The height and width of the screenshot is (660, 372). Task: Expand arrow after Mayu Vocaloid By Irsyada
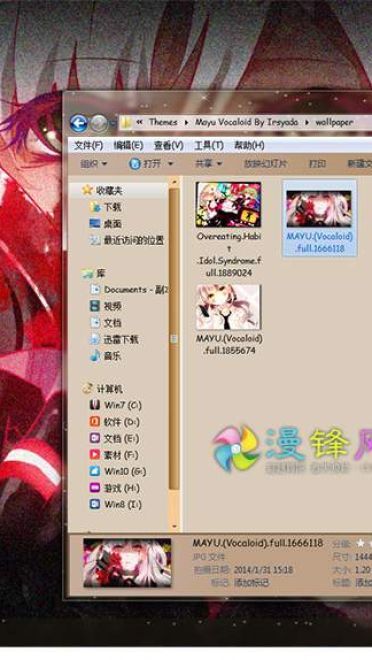tap(307, 122)
